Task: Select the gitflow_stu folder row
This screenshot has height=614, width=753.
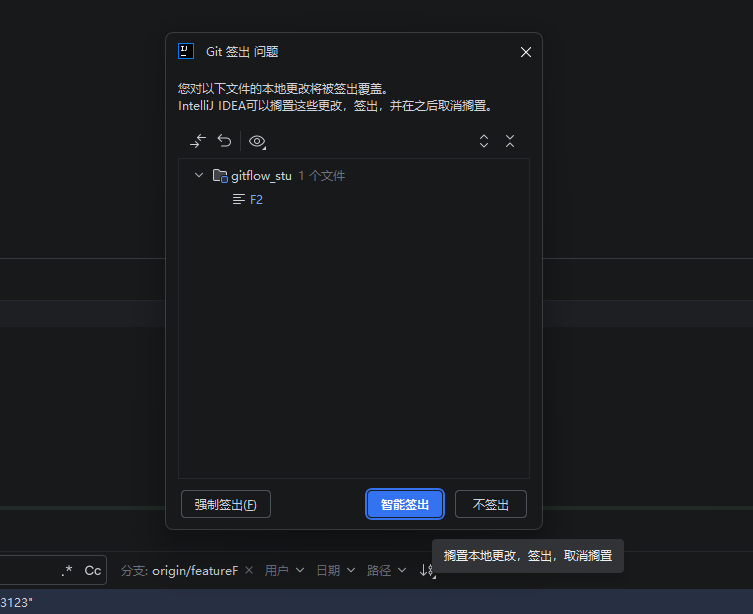Action: coord(353,176)
